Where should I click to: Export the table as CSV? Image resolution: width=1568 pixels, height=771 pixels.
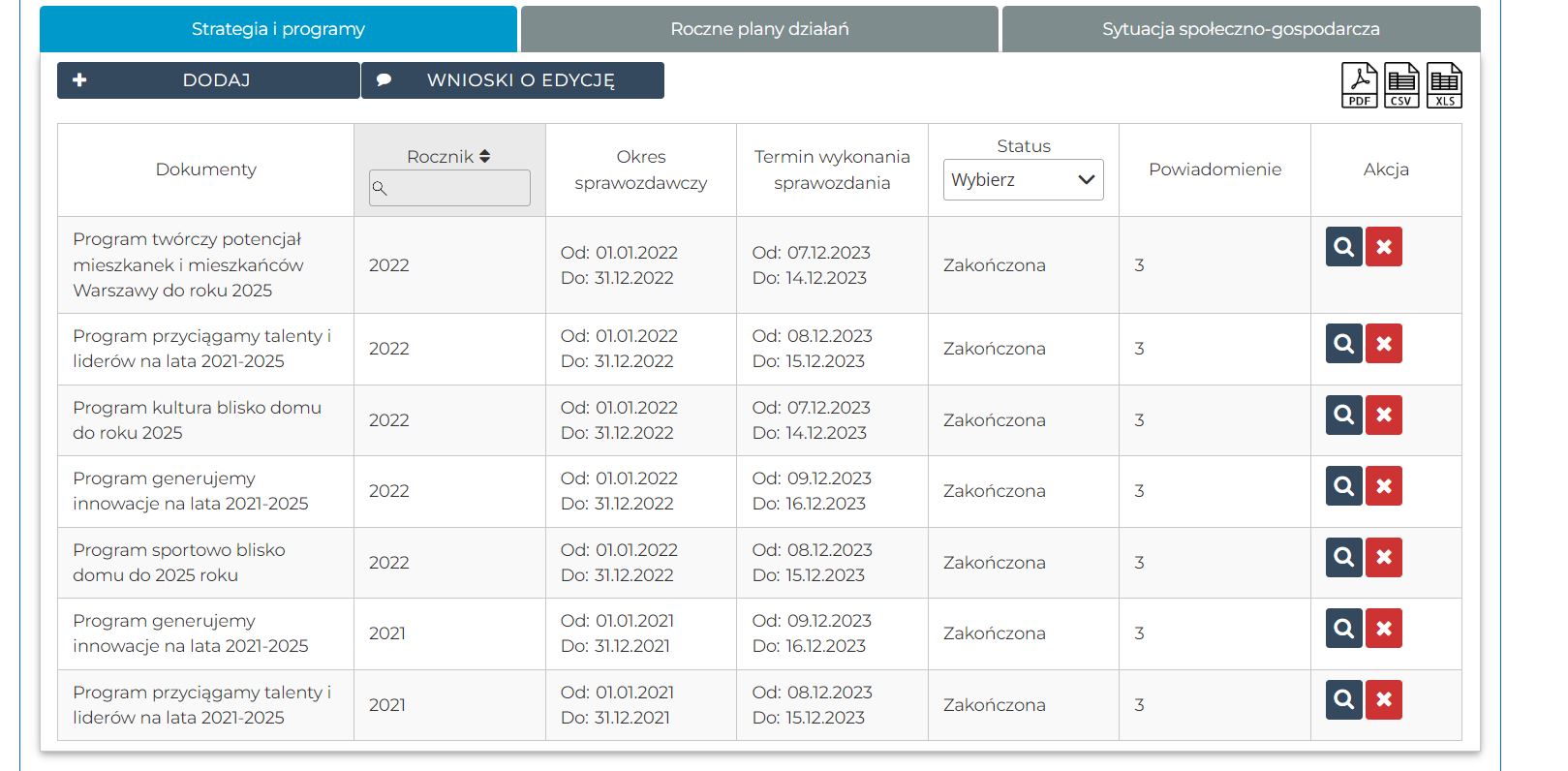point(1401,85)
